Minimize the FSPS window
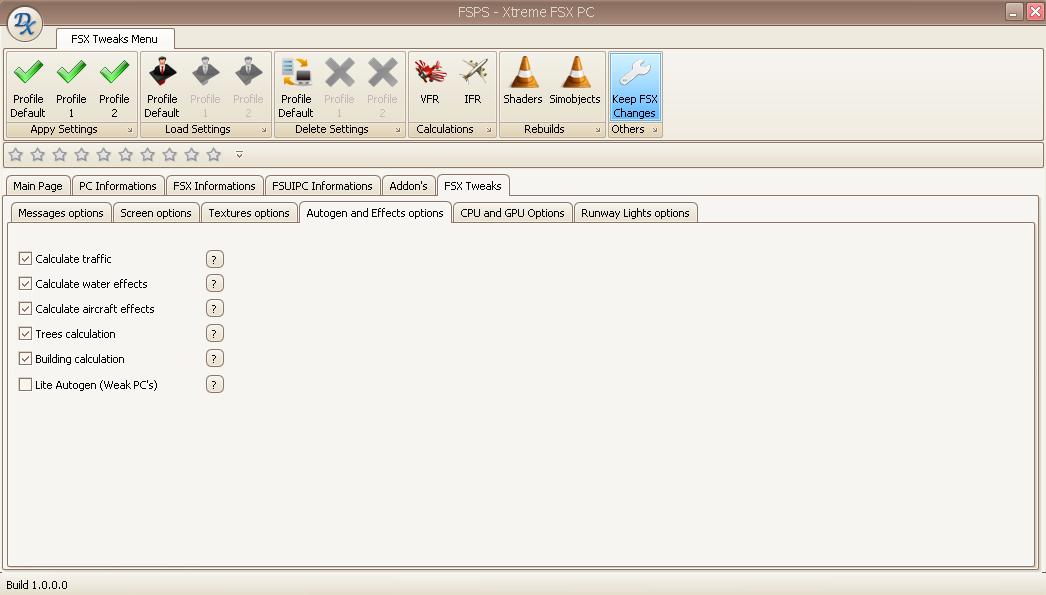This screenshot has height=595, width=1046. click(x=1014, y=11)
